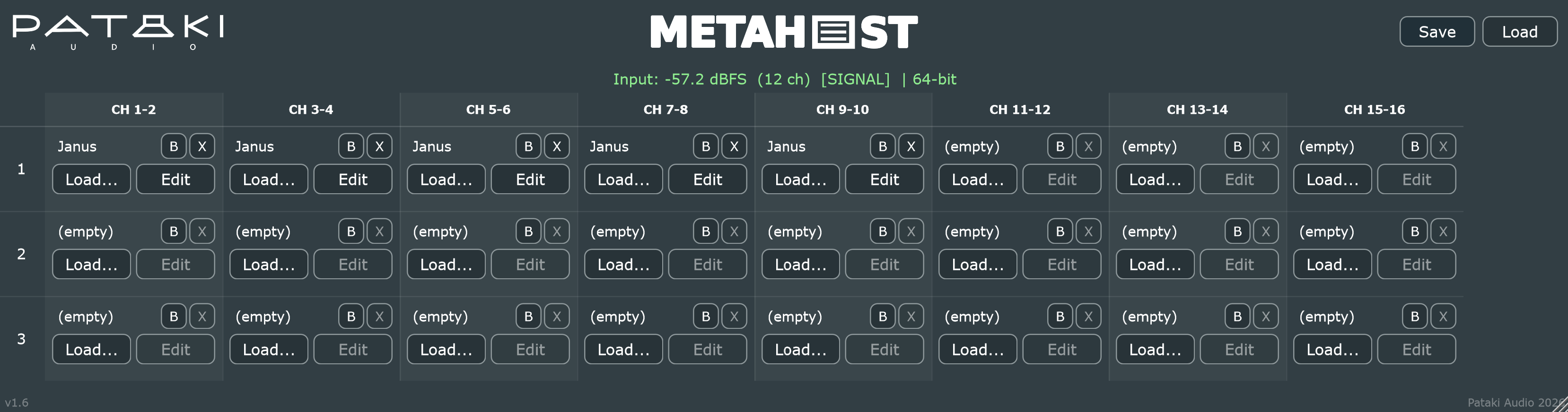
Task: Click the top-right Load preset button
Action: pos(1520,32)
